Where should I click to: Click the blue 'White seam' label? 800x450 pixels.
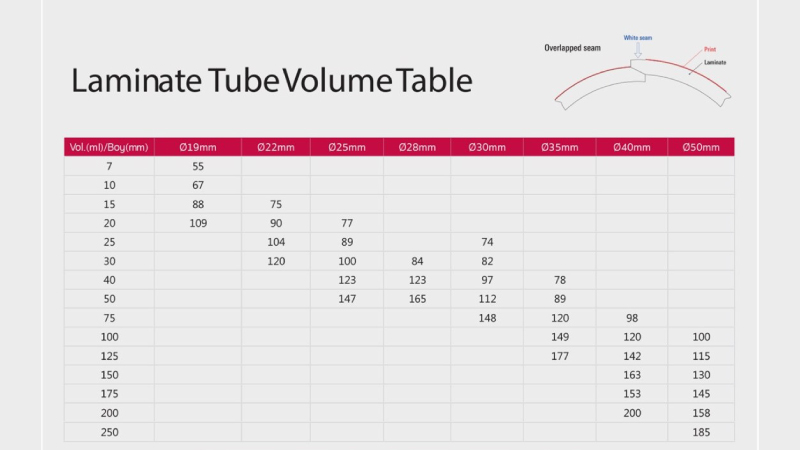point(637,38)
